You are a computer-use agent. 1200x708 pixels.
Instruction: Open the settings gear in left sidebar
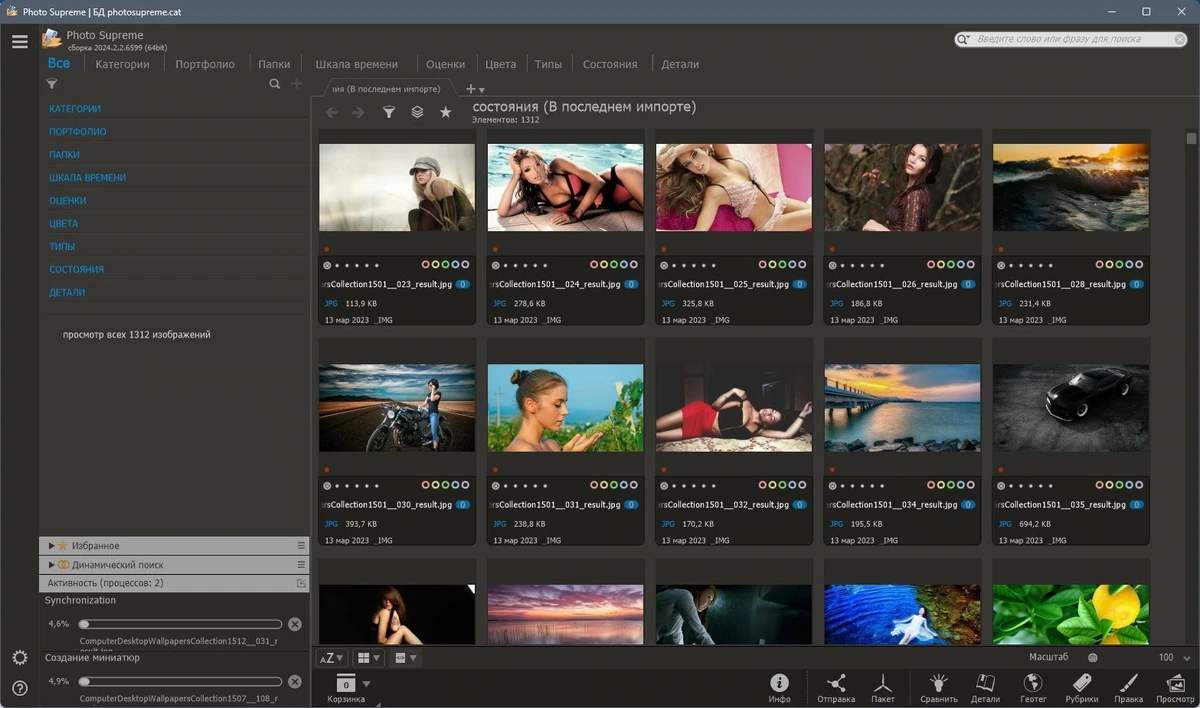(20, 657)
